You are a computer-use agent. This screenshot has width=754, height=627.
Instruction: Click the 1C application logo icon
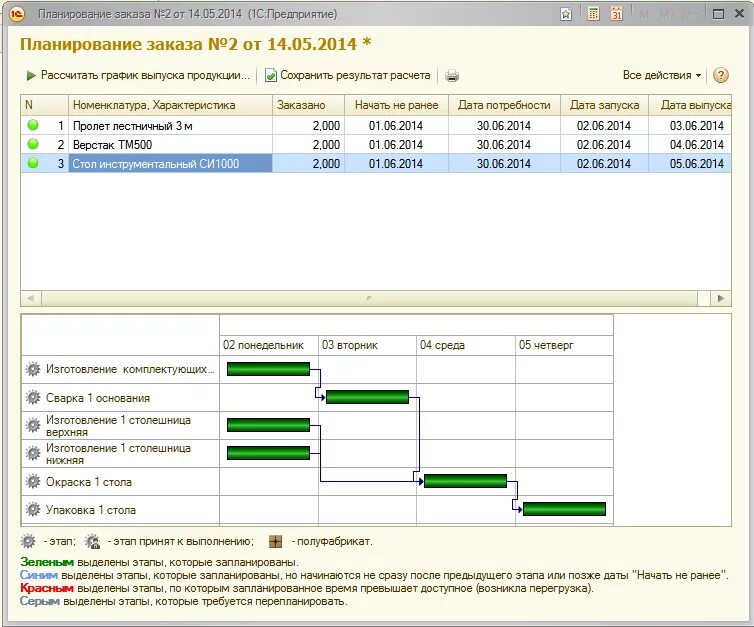point(16,13)
